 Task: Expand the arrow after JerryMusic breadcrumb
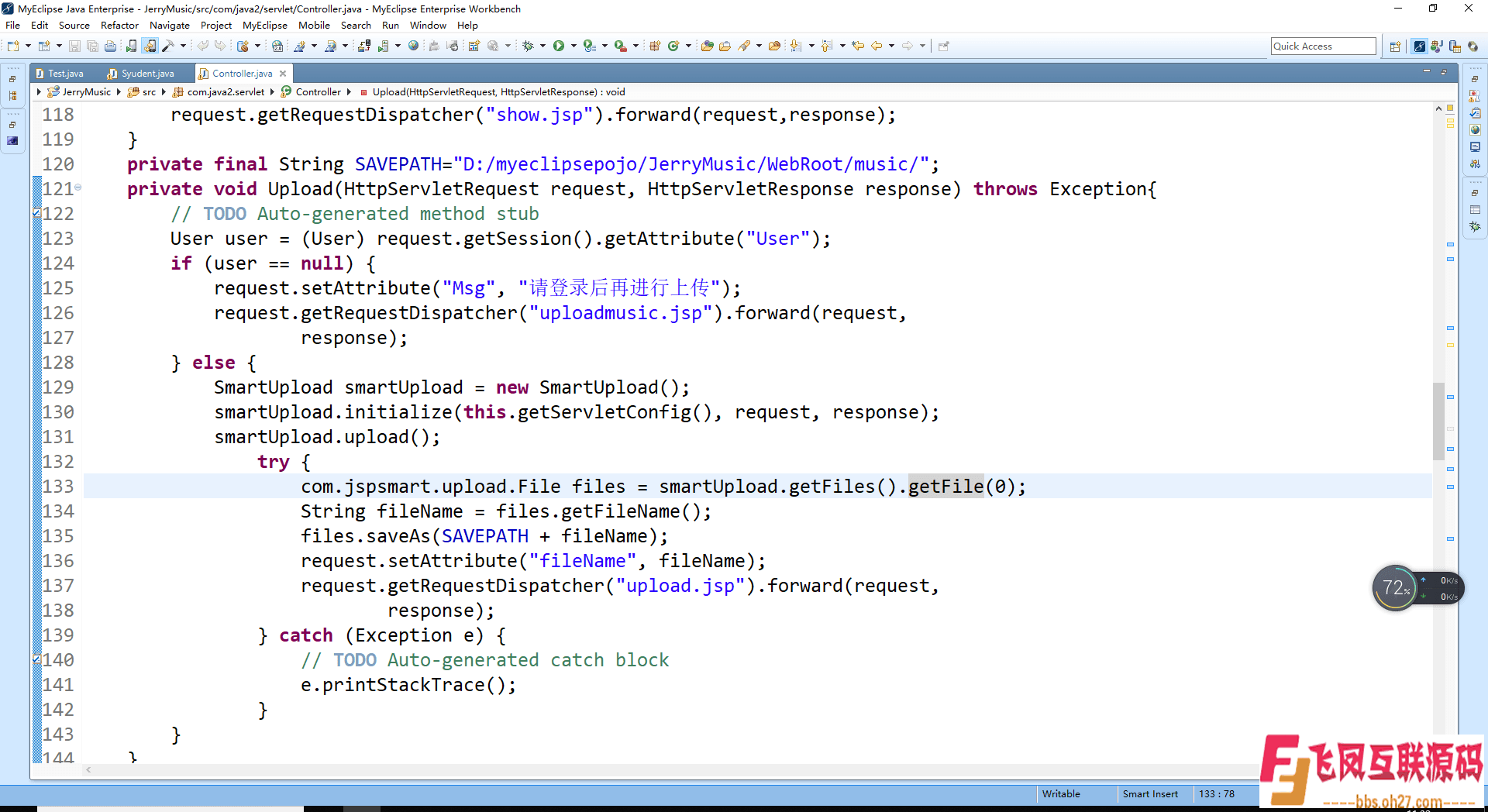click(x=119, y=92)
